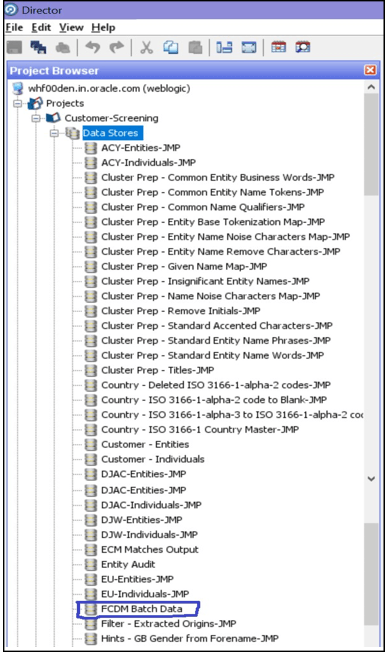
Task: Select Cluster Prep - Common Entity Business Words-JMP
Action: (x=217, y=178)
